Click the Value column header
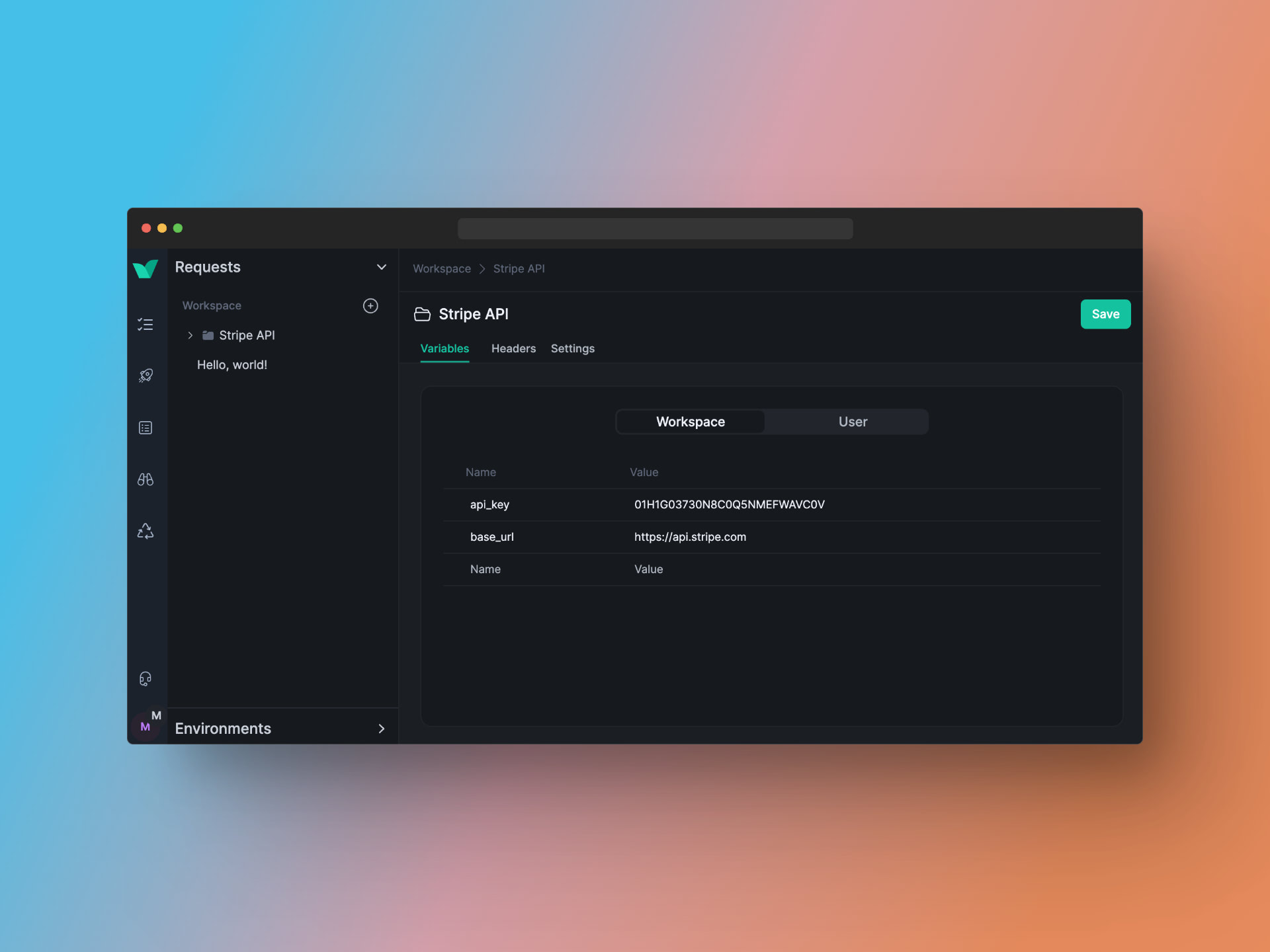This screenshot has width=1270, height=952. pos(644,472)
